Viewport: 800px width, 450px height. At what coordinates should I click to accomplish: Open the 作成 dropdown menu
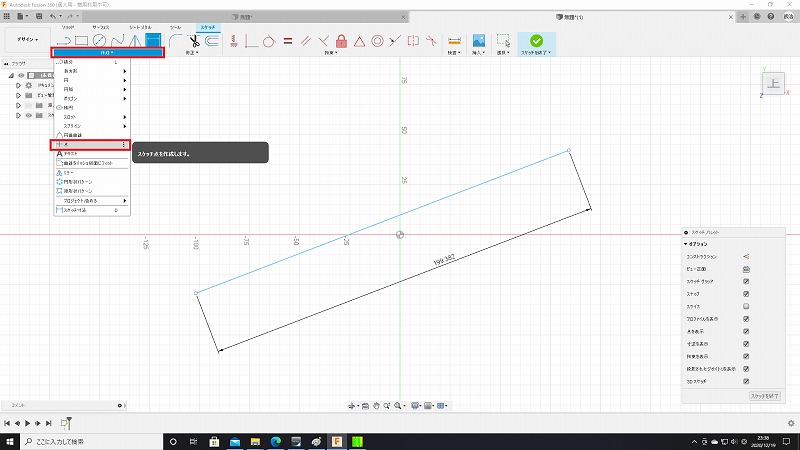(106, 52)
